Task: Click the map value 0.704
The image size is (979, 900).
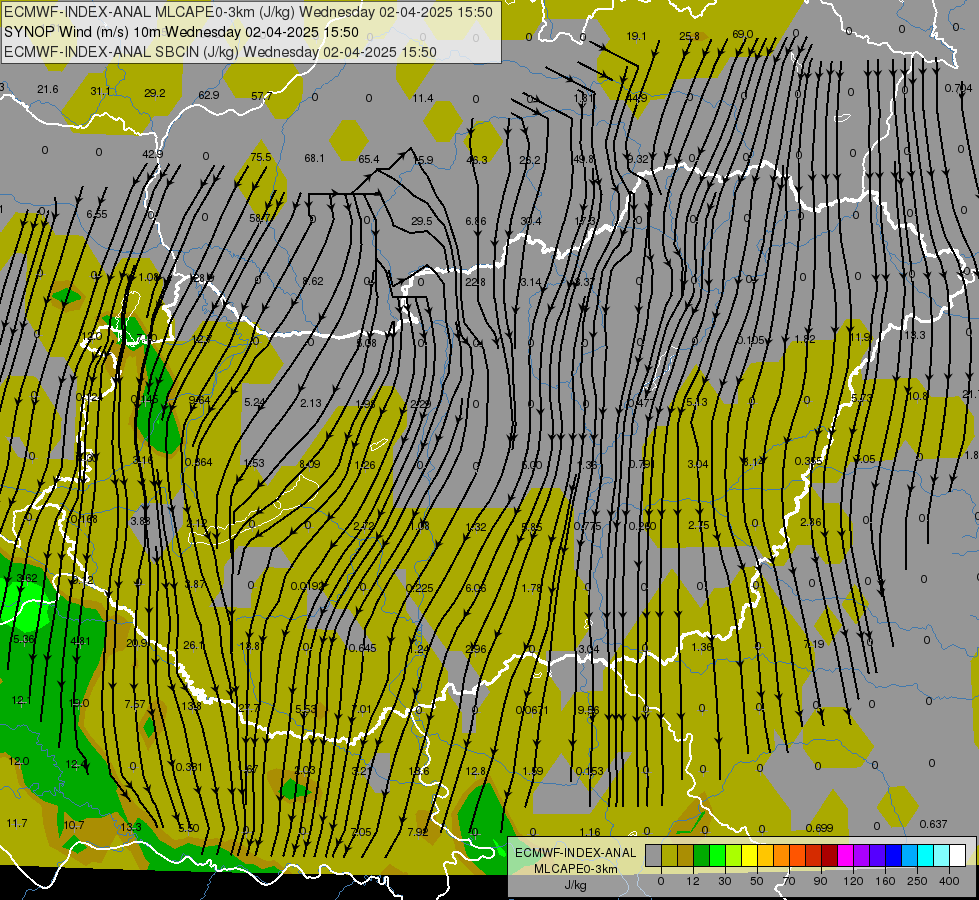Action: point(958,88)
